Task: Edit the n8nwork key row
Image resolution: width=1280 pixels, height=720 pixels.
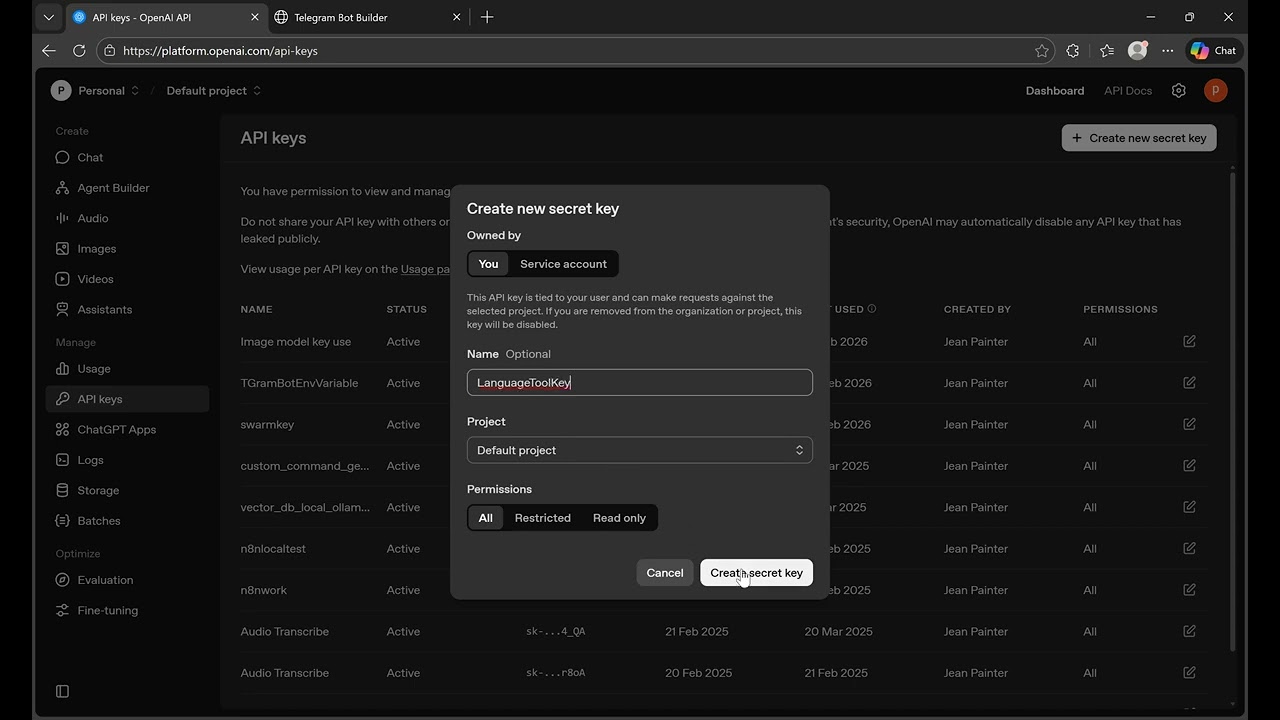Action: (x=1189, y=590)
